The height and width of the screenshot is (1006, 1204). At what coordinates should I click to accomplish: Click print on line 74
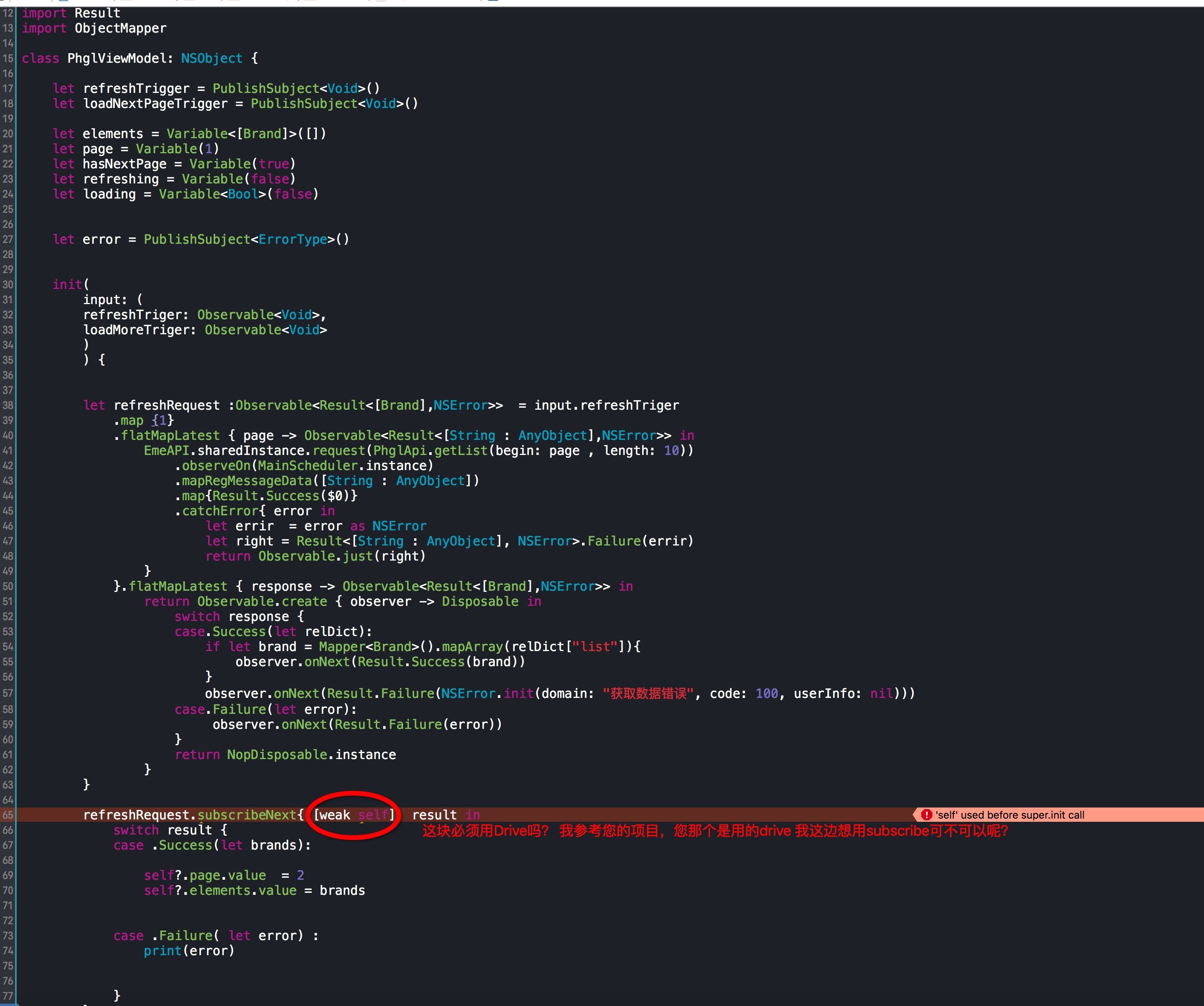(x=162, y=950)
